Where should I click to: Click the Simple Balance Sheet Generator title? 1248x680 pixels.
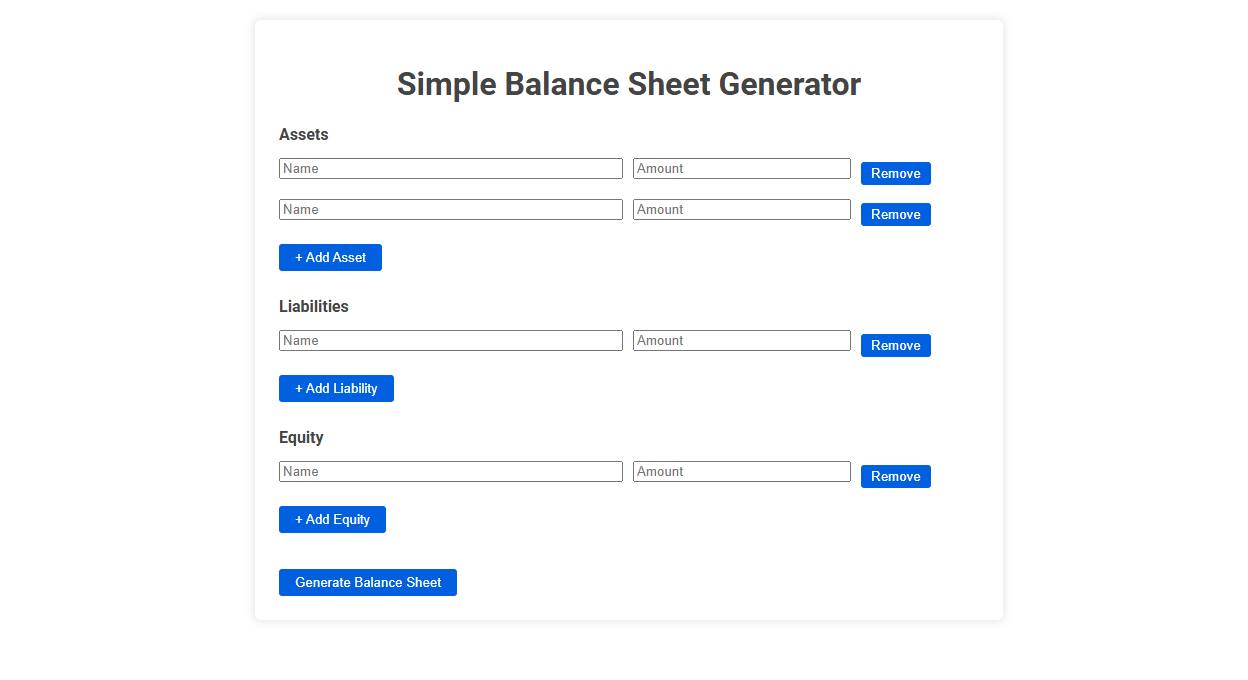(629, 84)
